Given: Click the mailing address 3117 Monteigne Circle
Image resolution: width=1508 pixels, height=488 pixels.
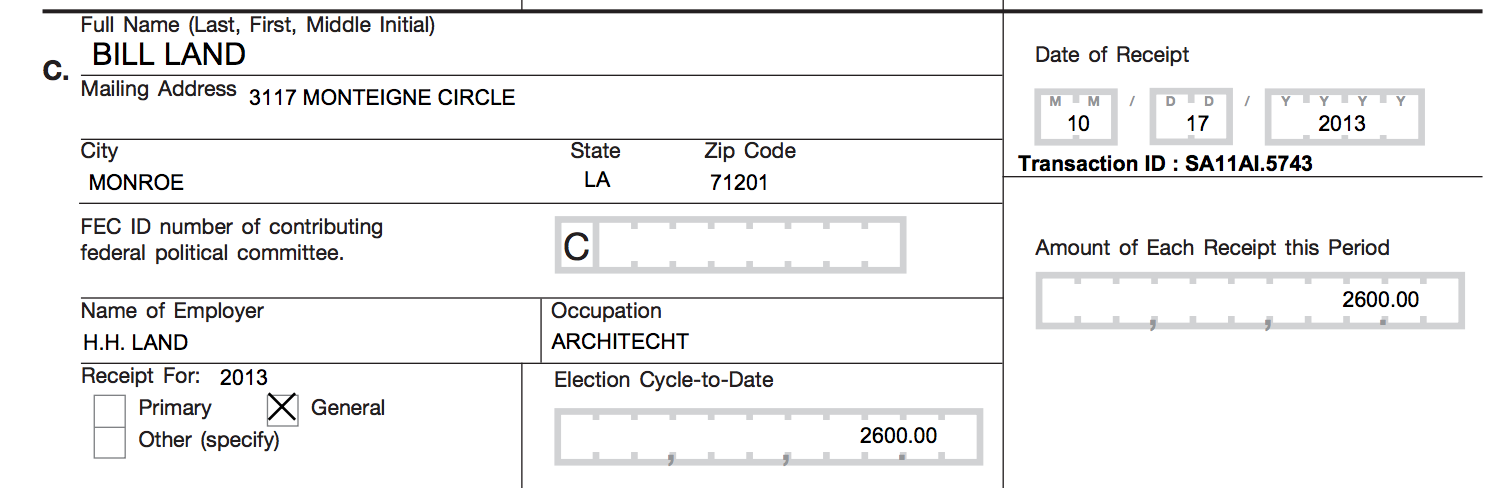Looking at the screenshot, I should coord(382,98).
